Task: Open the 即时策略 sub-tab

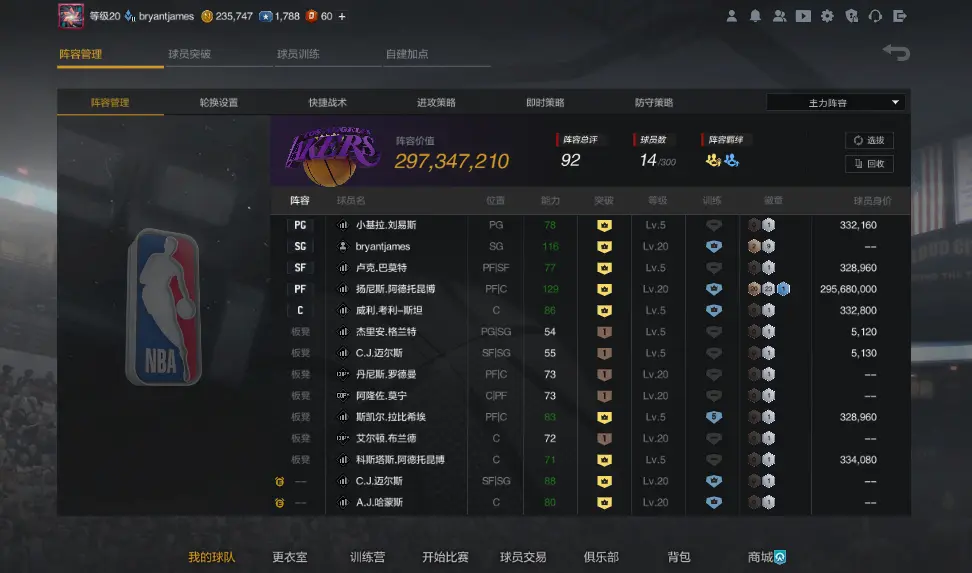Action: (x=546, y=102)
